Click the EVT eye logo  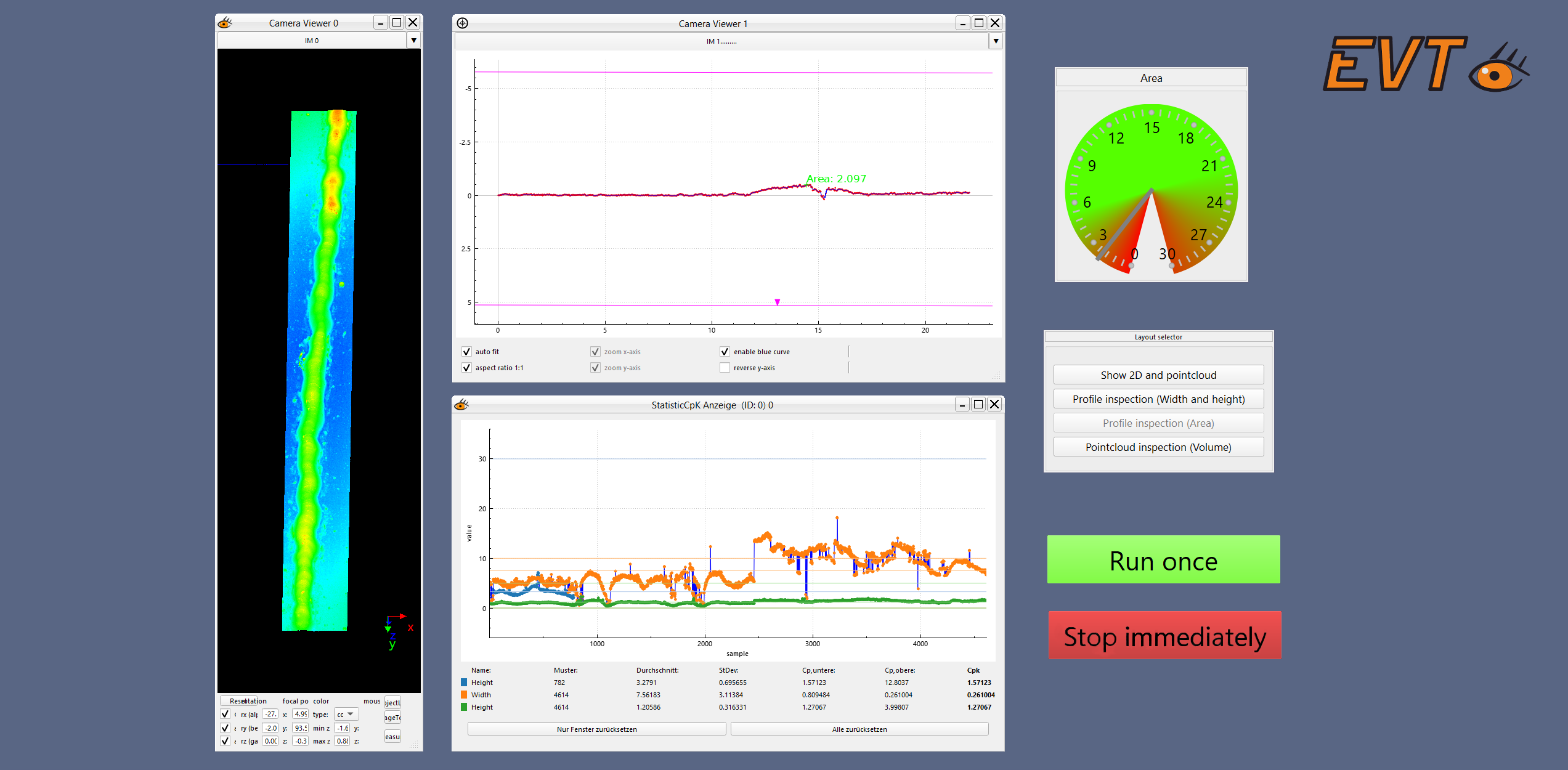click(1498, 69)
